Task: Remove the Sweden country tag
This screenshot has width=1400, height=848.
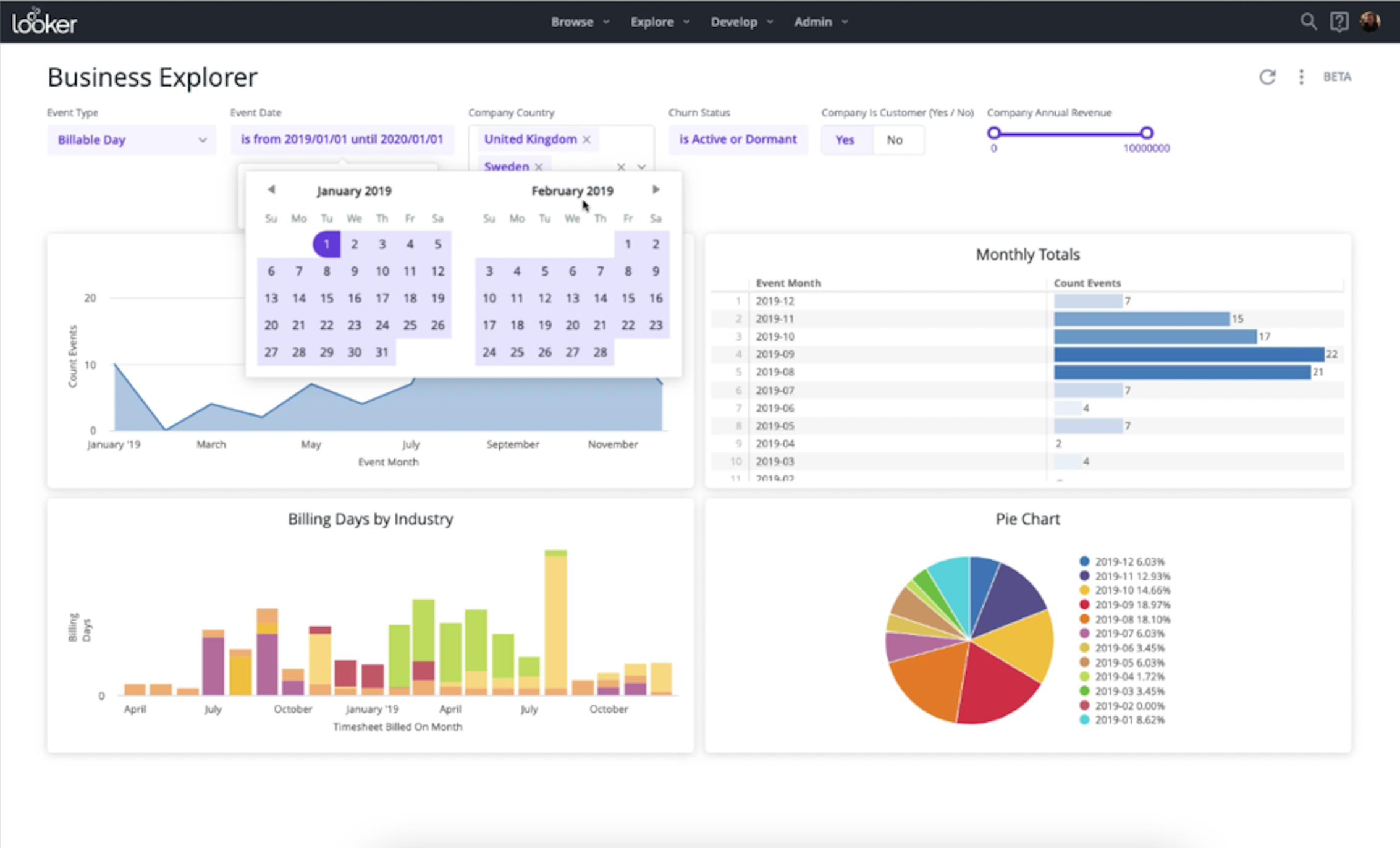Action: click(539, 167)
